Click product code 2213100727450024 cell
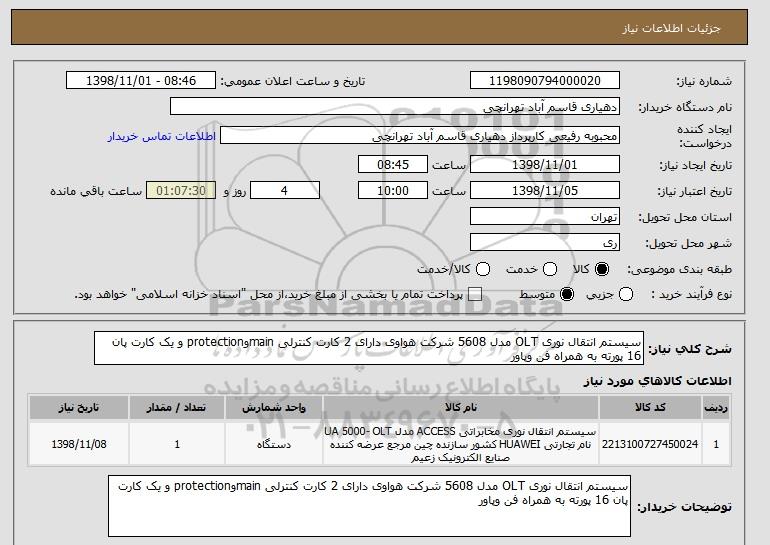Screen dimensions: 770x545 click(650, 444)
